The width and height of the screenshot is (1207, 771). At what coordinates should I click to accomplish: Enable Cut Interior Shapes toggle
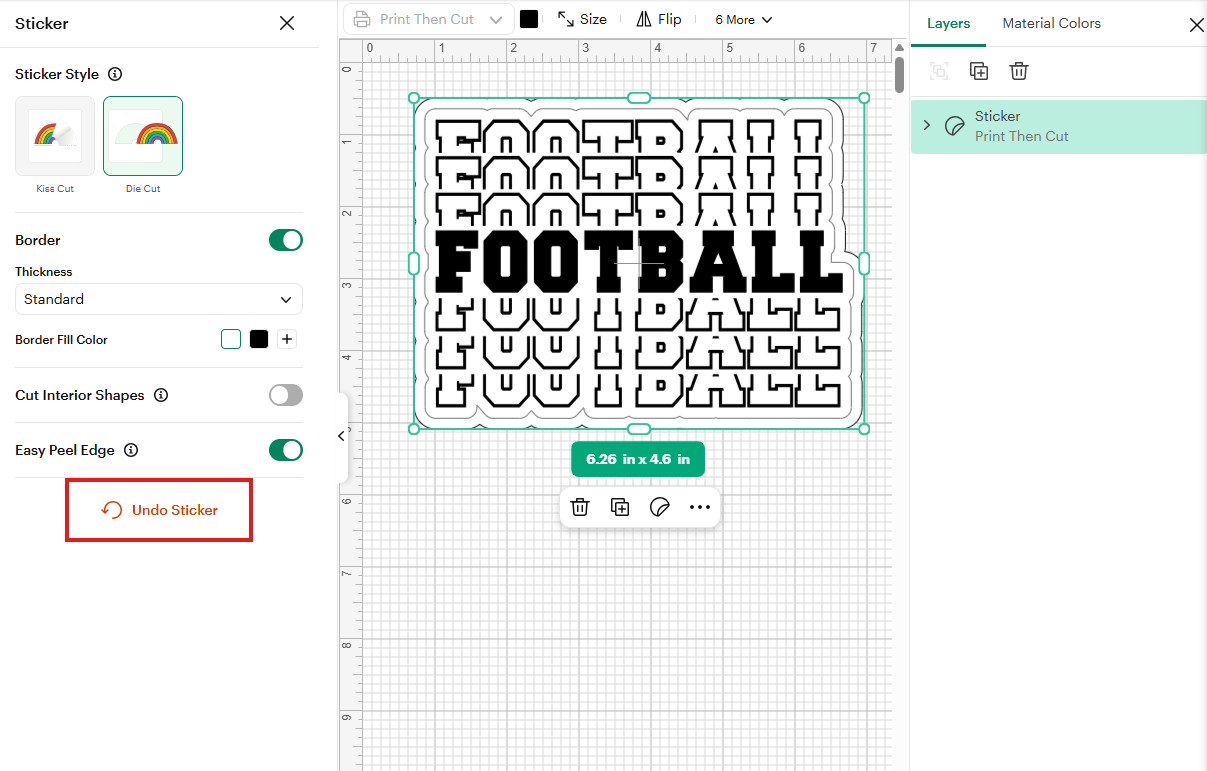(x=286, y=395)
